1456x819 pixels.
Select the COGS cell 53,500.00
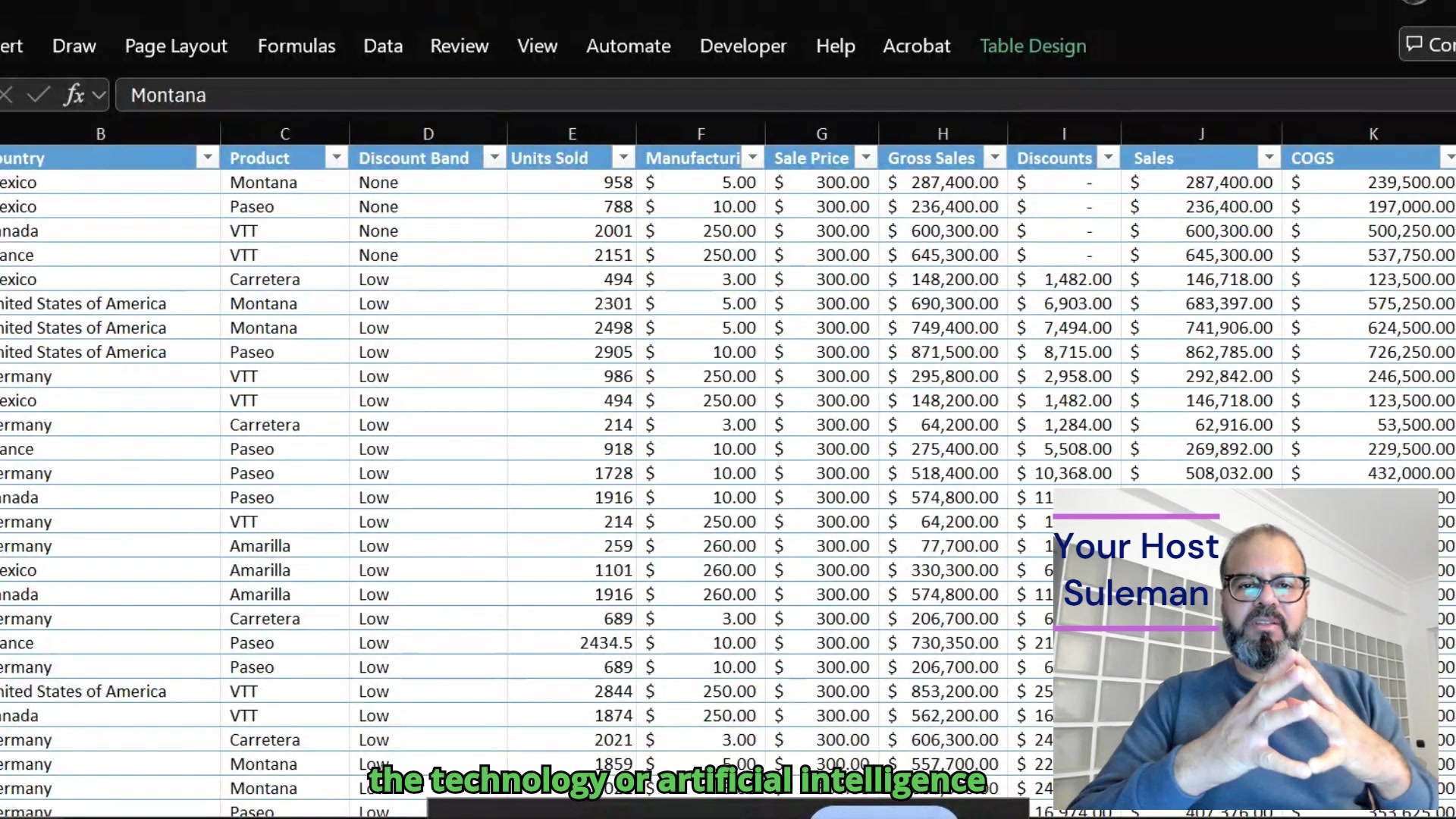tap(1370, 425)
